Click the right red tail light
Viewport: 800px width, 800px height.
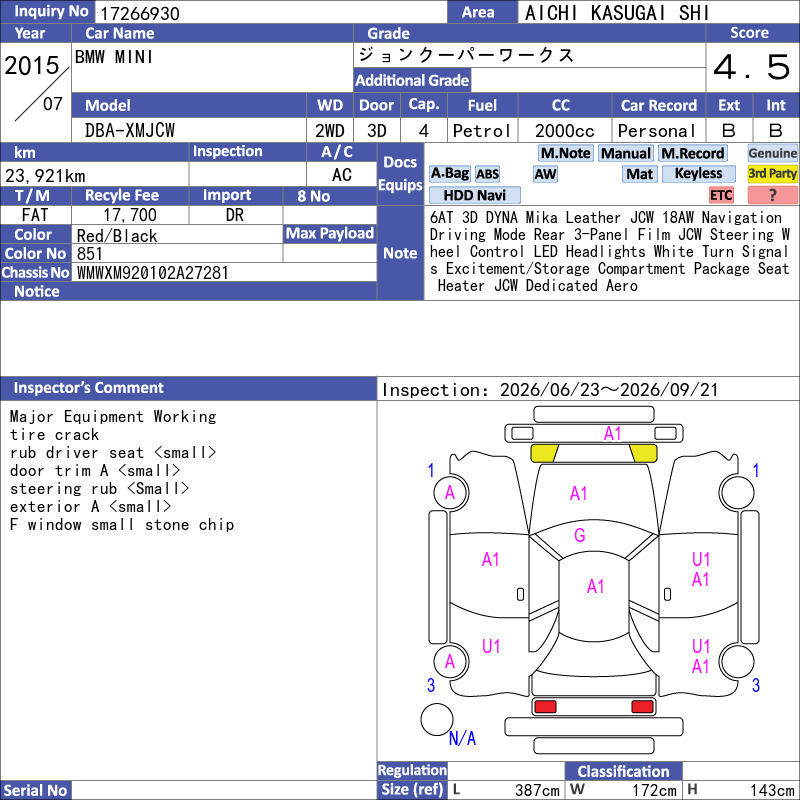tap(642, 707)
